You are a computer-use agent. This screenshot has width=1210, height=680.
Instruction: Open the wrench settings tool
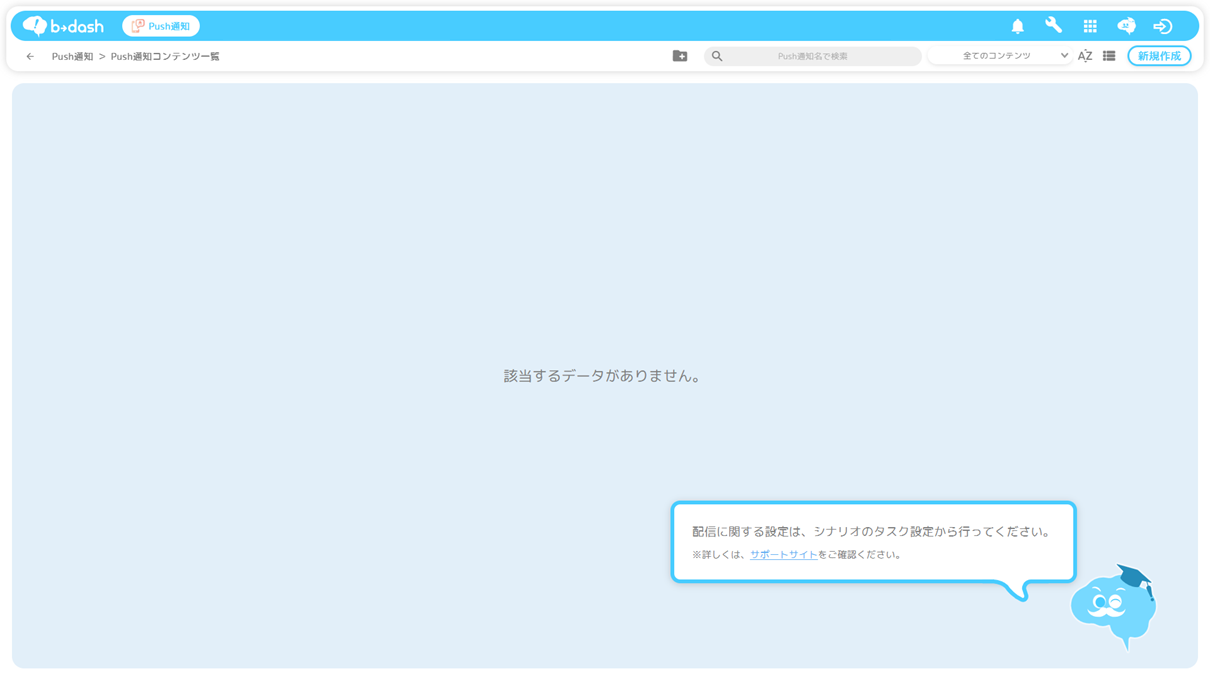click(x=1053, y=26)
